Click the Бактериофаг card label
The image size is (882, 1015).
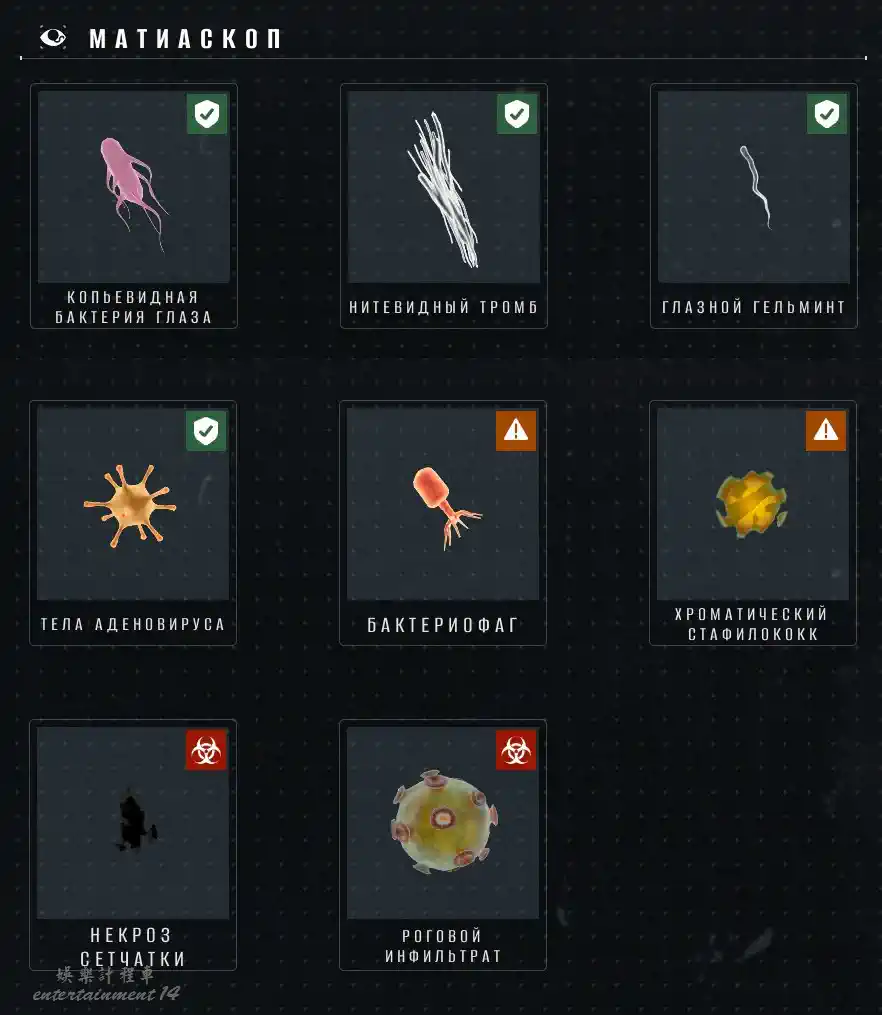[443, 625]
